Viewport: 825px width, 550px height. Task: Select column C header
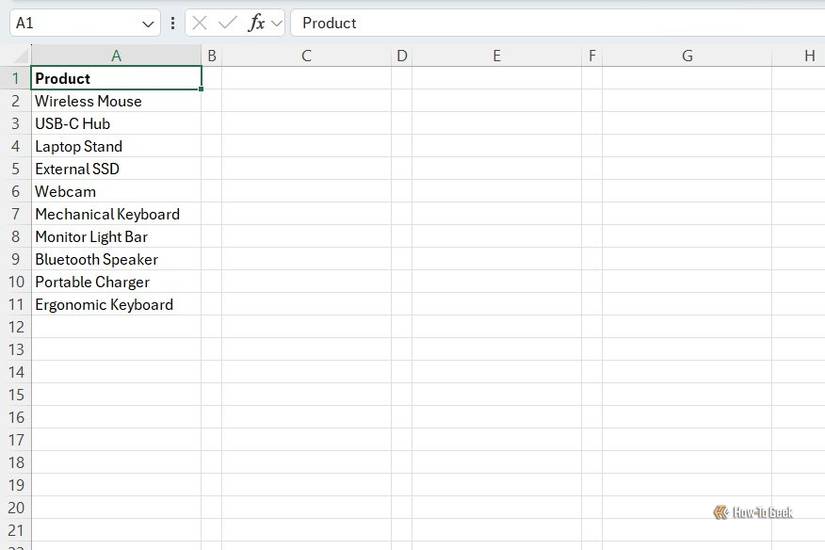point(307,56)
